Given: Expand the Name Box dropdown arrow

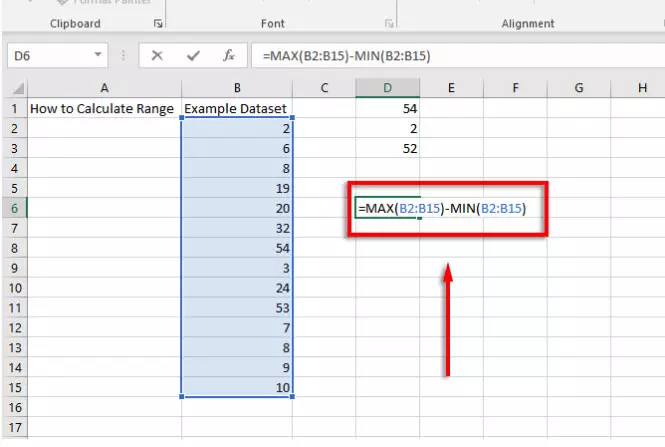Looking at the screenshot, I should (x=98, y=55).
